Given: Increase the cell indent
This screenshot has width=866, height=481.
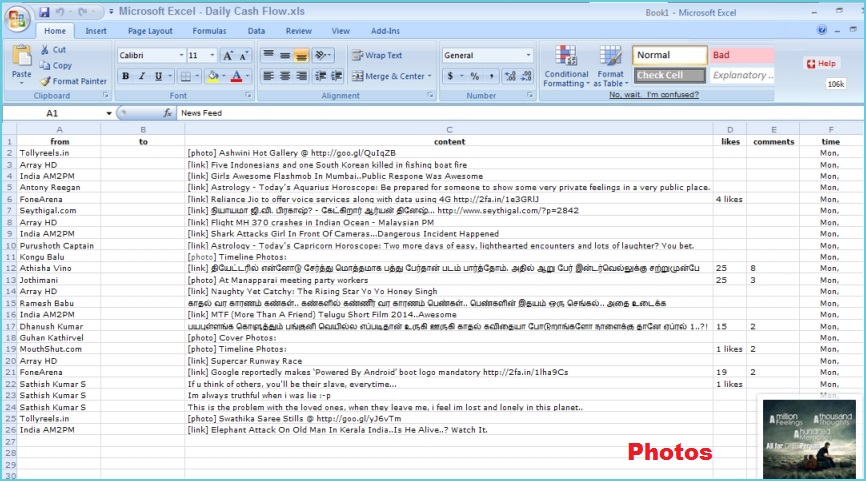Looking at the screenshot, I should [x=336, y=76].
